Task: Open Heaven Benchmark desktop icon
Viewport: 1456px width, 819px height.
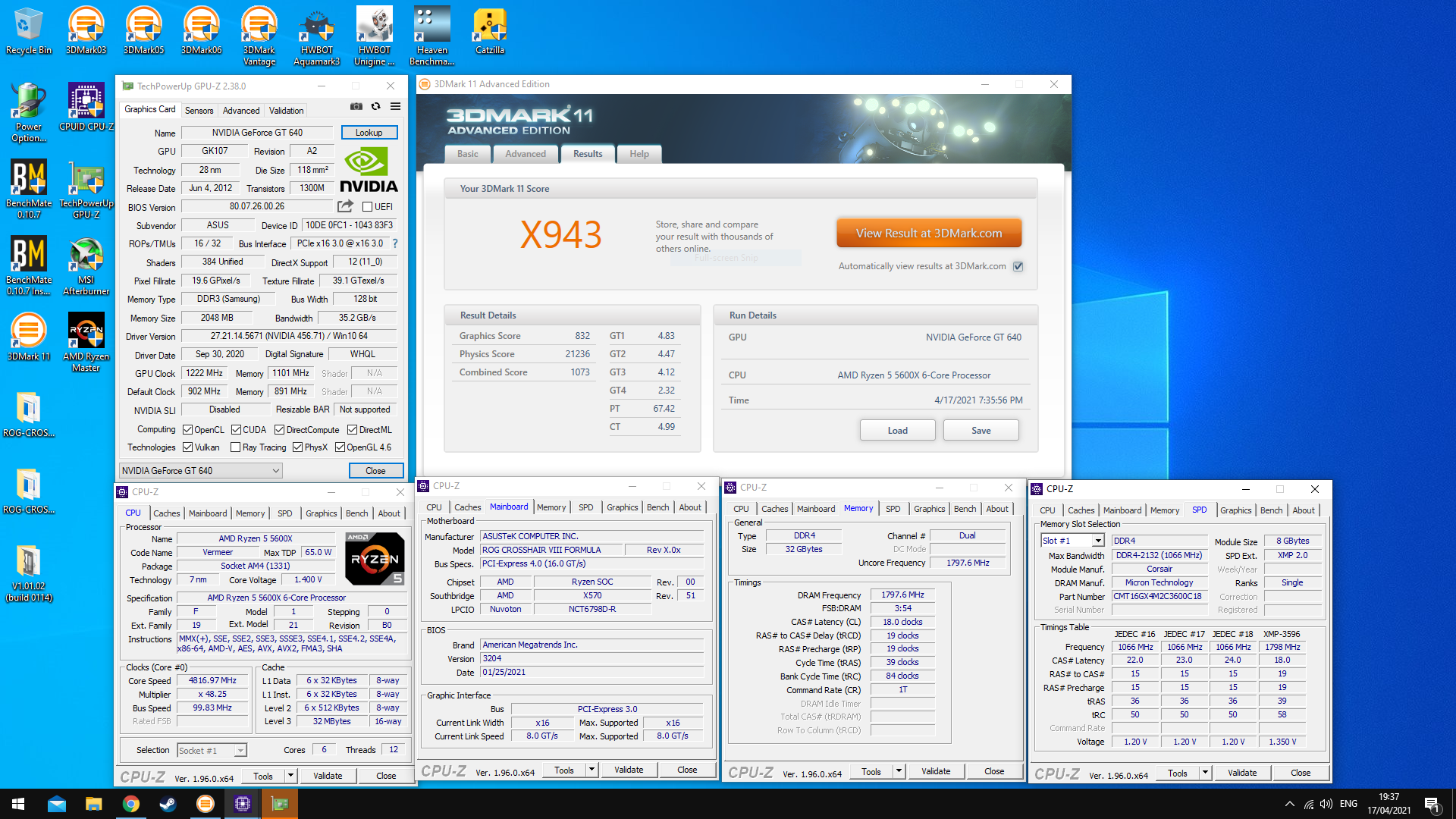Action: coord(431,36)
